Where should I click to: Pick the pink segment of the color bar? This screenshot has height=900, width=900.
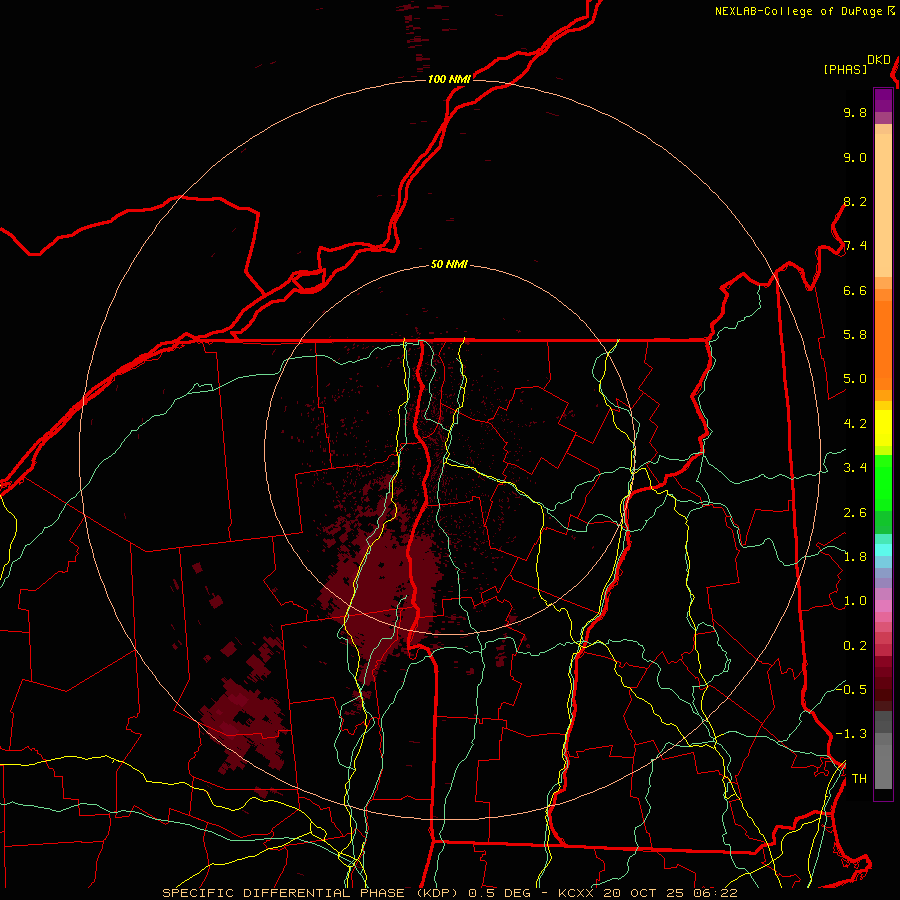click(x=883, y=606)
